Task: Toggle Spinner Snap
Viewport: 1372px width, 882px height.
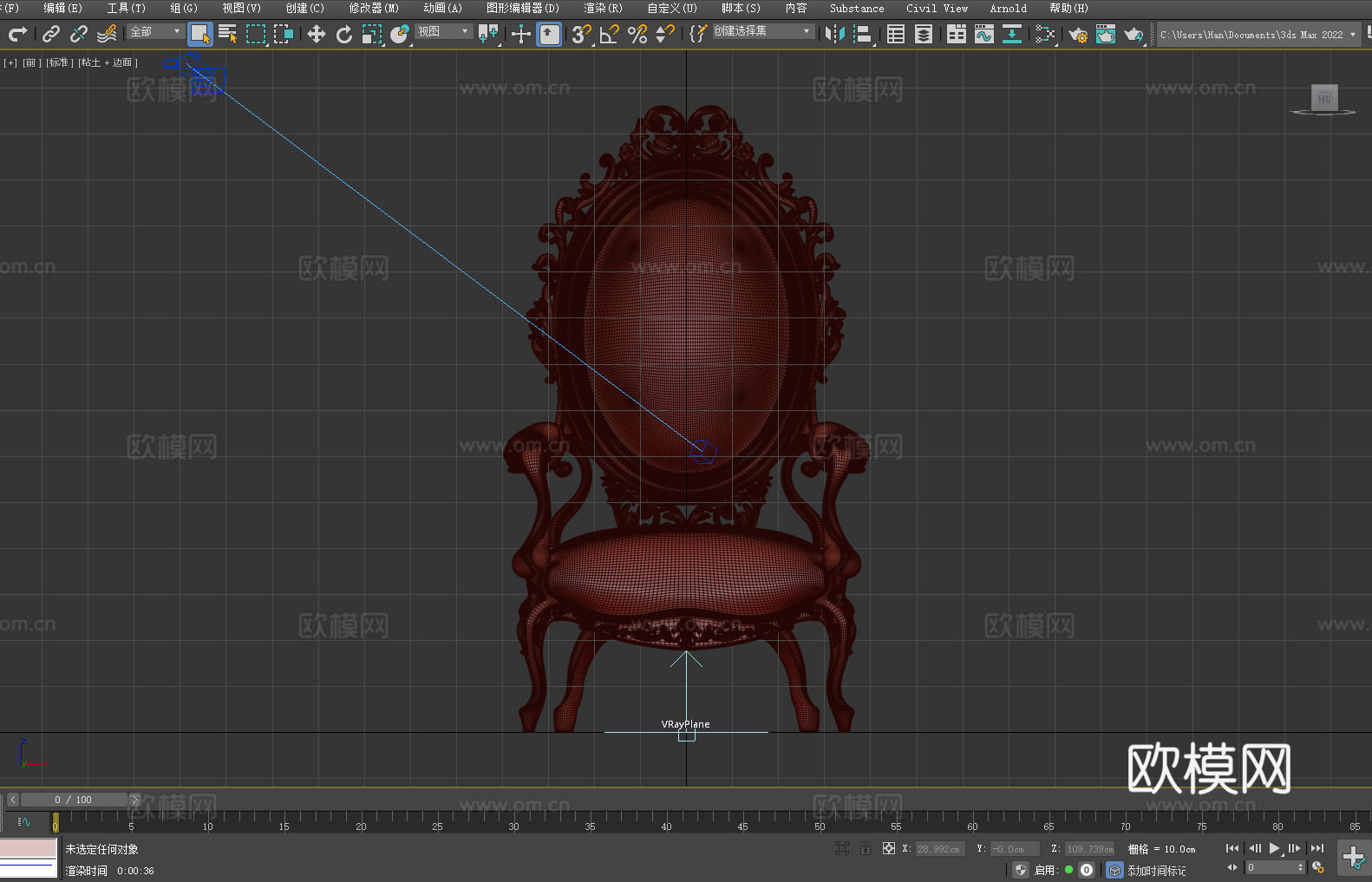Action: pos(665,34)
